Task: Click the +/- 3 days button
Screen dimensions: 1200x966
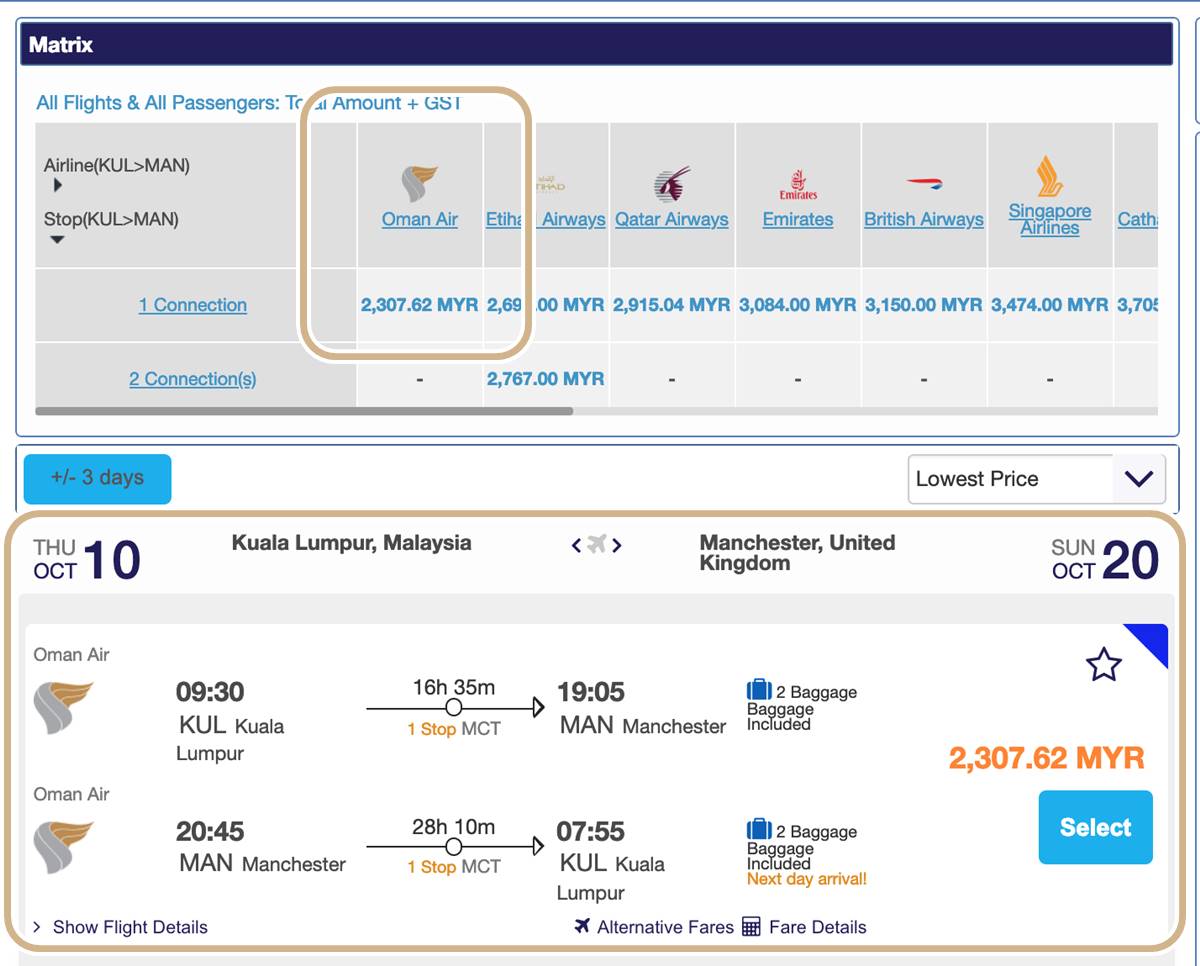Action: [97, 478]
